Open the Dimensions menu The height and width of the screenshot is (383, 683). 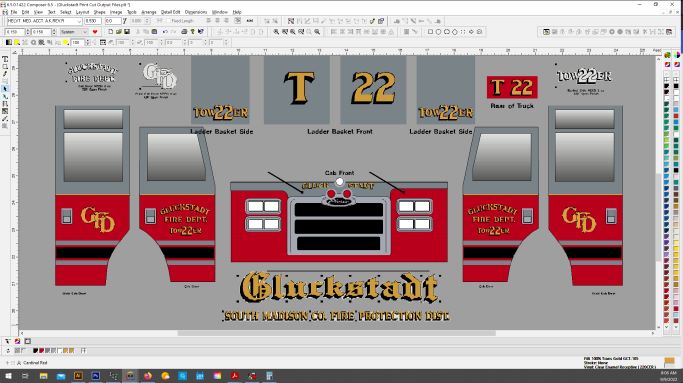pyautogui.click(x=196, y=12)
